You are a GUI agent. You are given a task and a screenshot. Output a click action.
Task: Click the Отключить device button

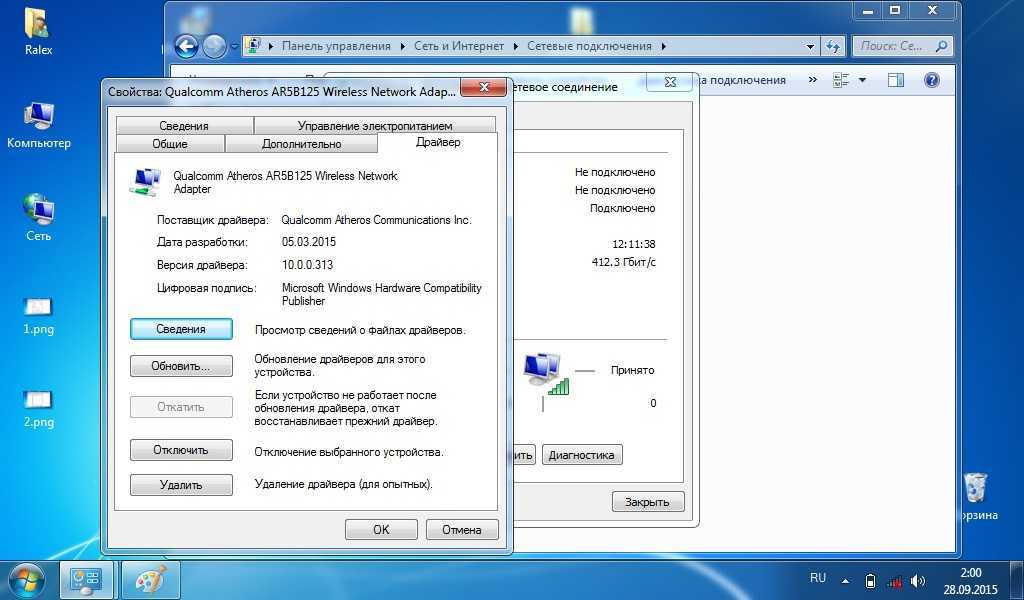181,450
